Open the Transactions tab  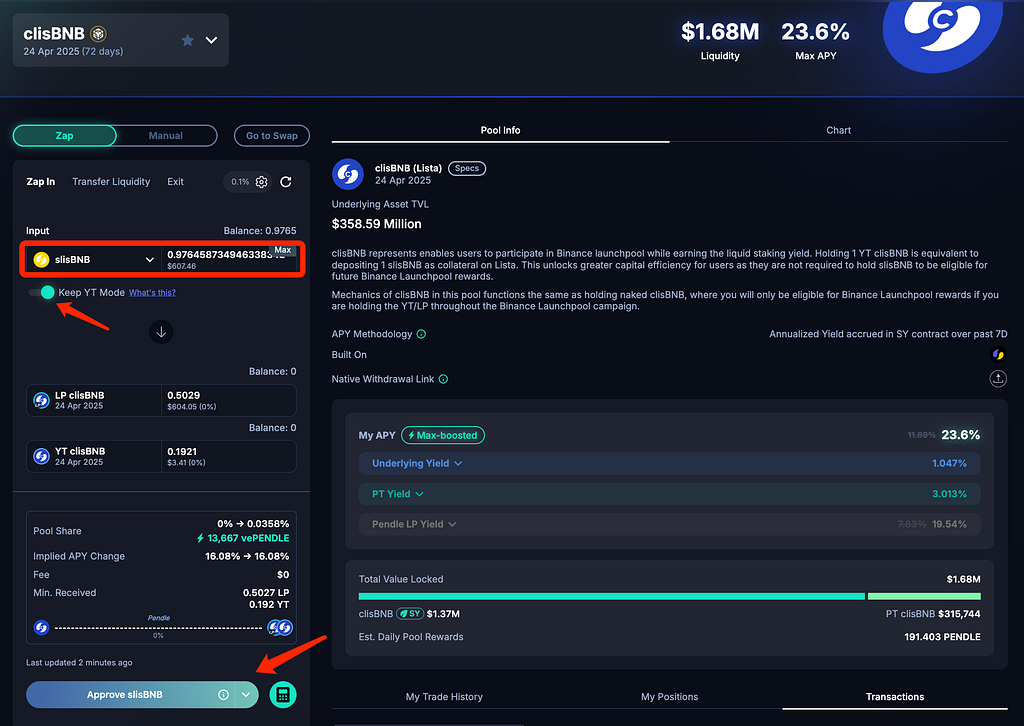click(x=895, y=697)
